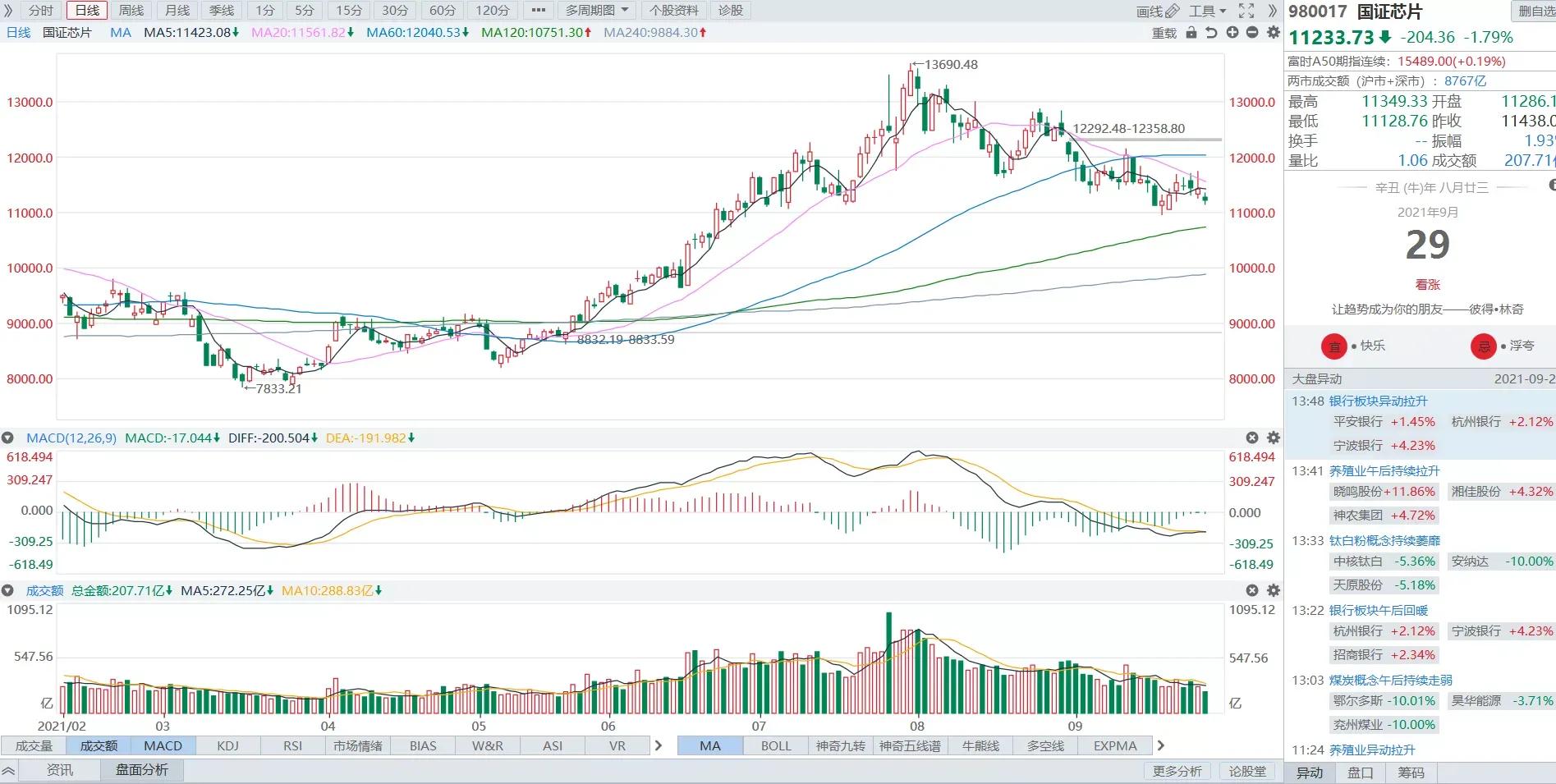Image resolution: width=1556 pixels, height=784 pixels.
Task: Click the double-chevron at toolbar far left
Action: click(9, 11)
